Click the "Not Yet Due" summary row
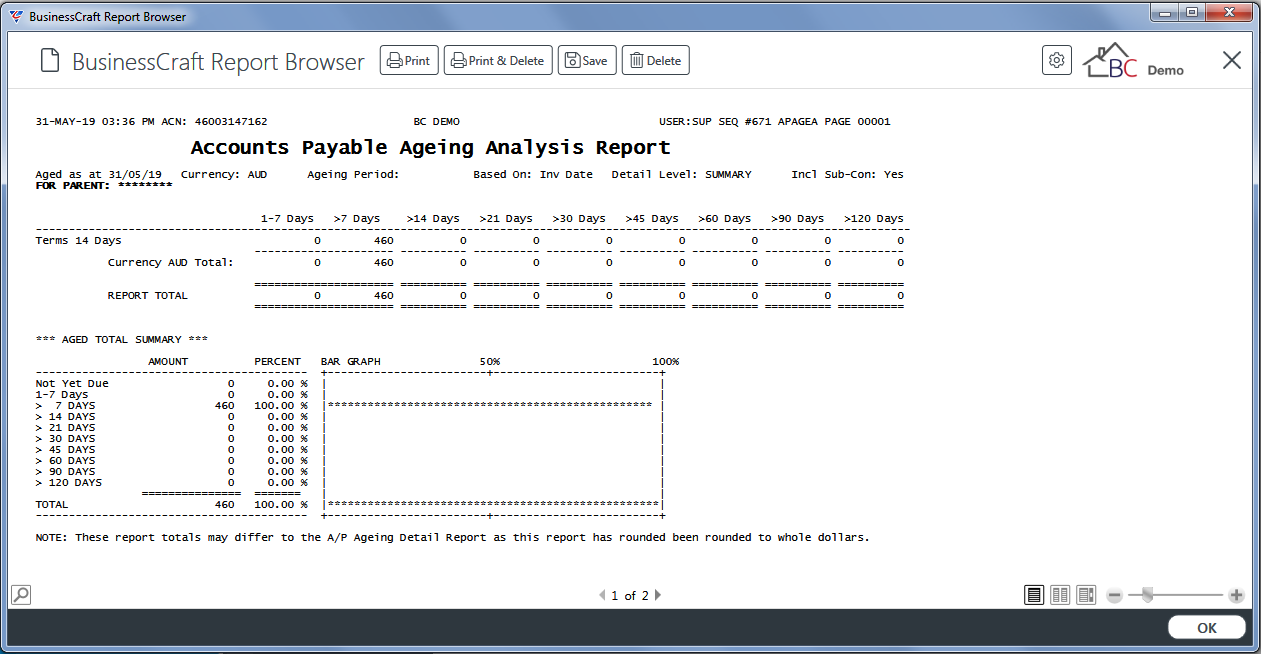This screenshot has width=1261, height=654. (72, 384)
